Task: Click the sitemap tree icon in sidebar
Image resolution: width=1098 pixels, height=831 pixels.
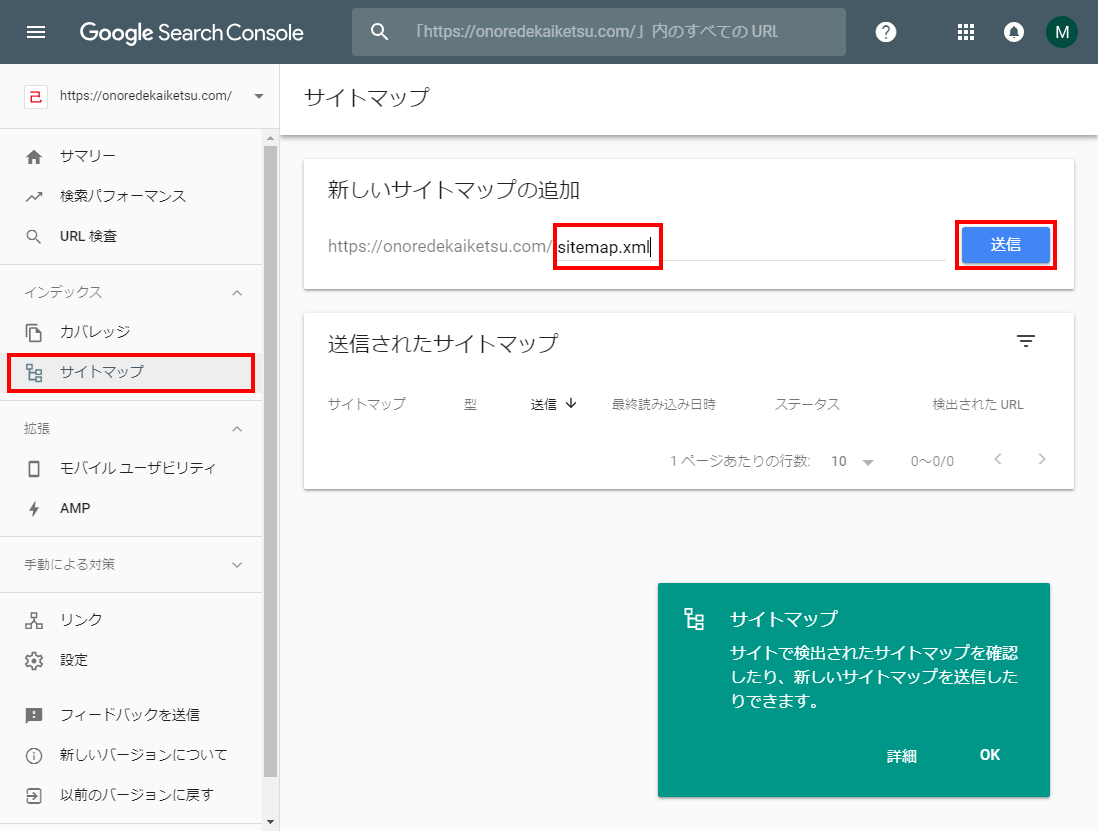Action: 34,372
